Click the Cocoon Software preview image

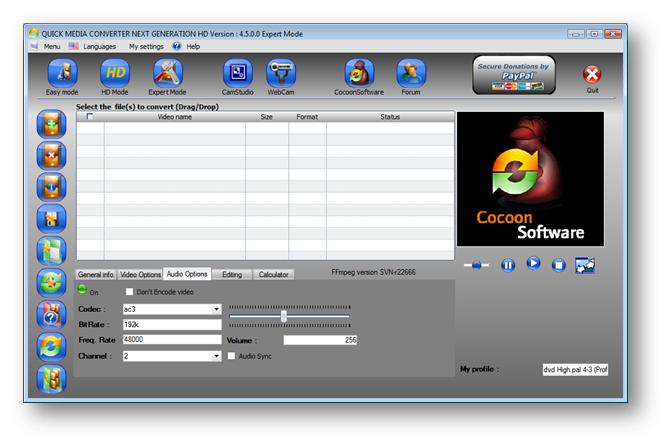click(530, 179)
